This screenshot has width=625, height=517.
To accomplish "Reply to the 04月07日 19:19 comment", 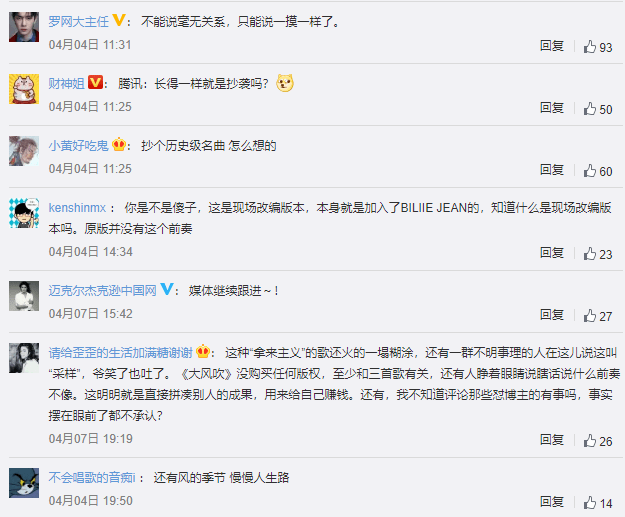I will pos(552,440).
